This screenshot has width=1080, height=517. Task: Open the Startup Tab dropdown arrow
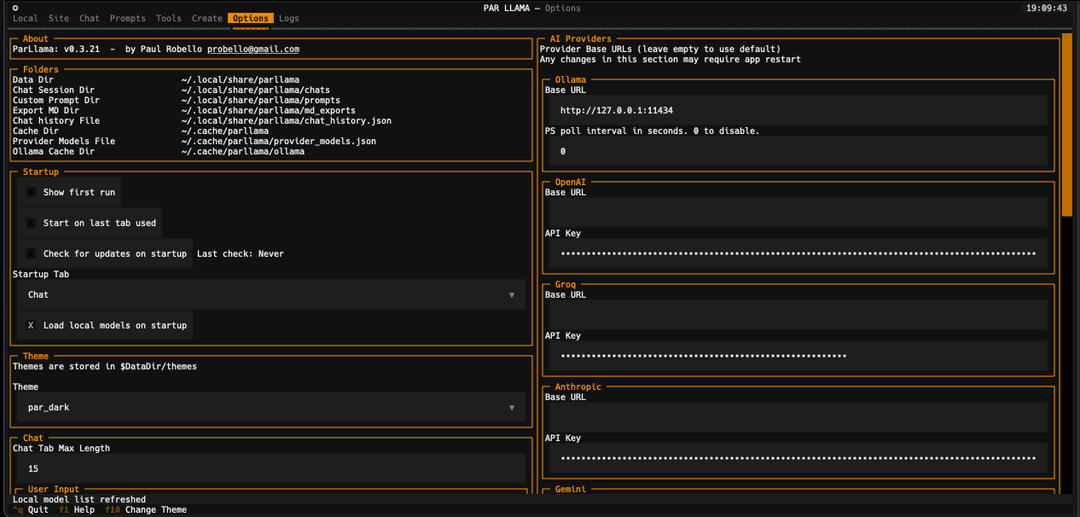512,295
